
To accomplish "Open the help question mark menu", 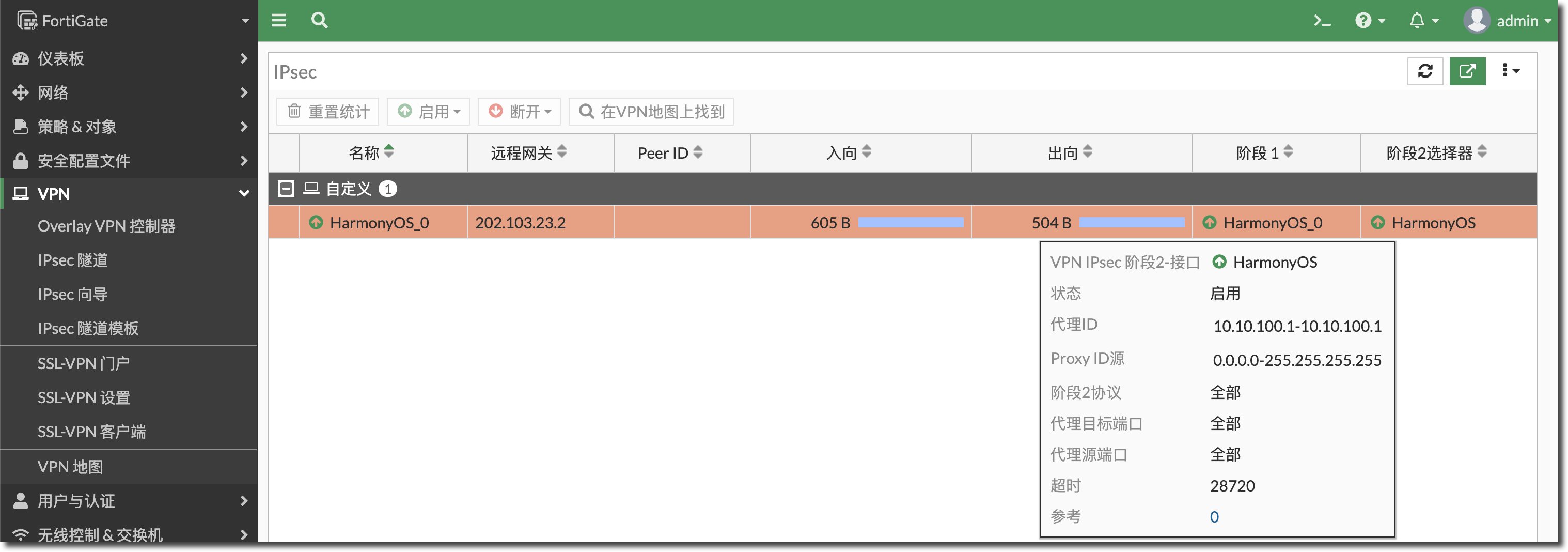I will 1370,21.
